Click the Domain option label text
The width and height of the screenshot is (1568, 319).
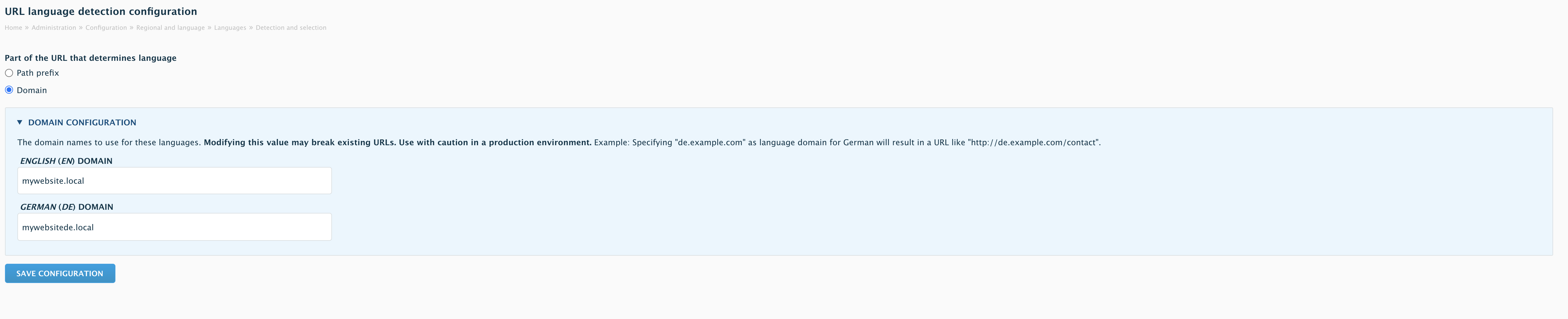point(32,90)
